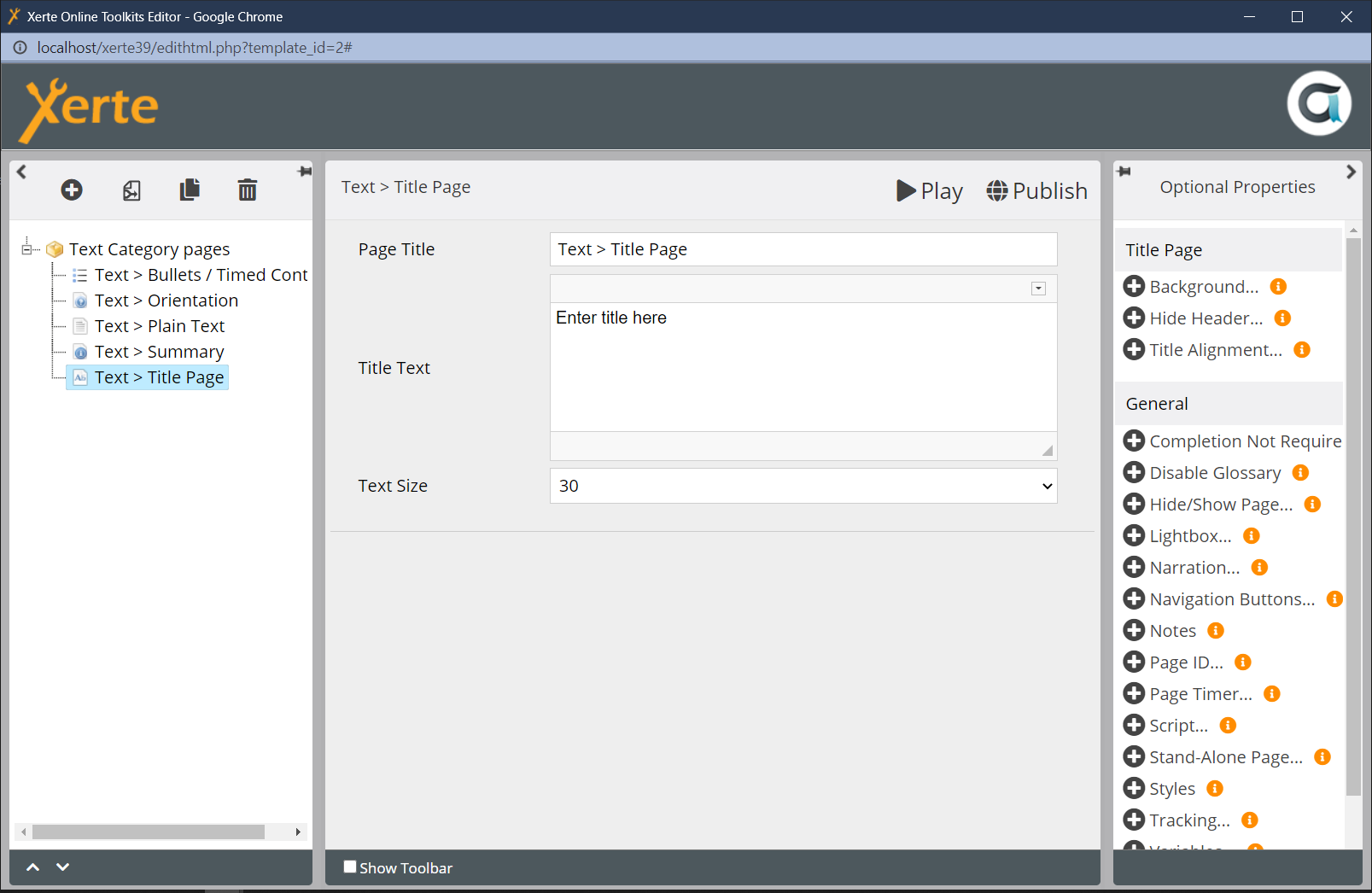Click the duplicate page icon
The width and height of the screenshot is (1372, 893).
point(190,190)
